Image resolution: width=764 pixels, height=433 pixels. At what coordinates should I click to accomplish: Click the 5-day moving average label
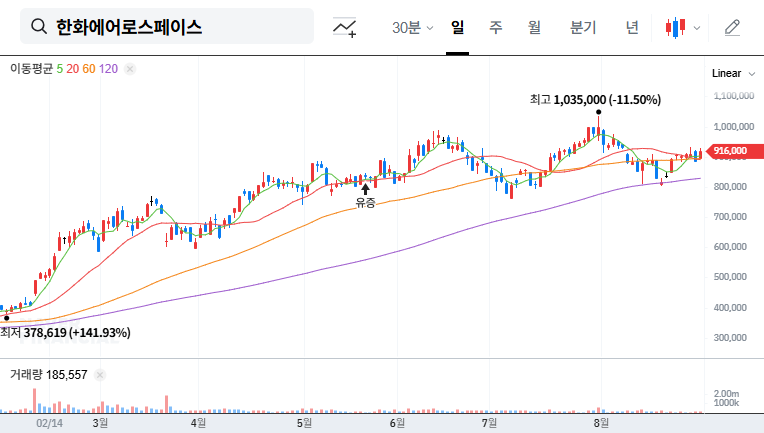(x=59, y=69)
